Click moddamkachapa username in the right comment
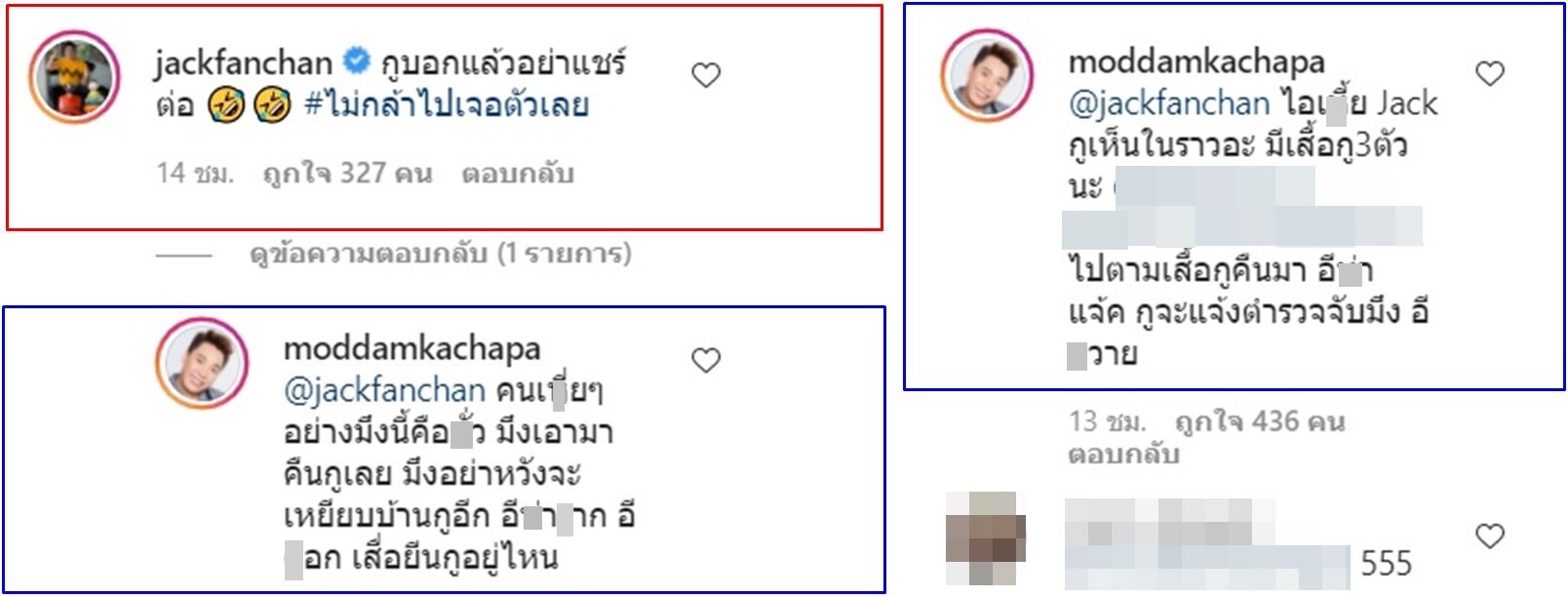1568x596 pixels. click(1196, 62)
